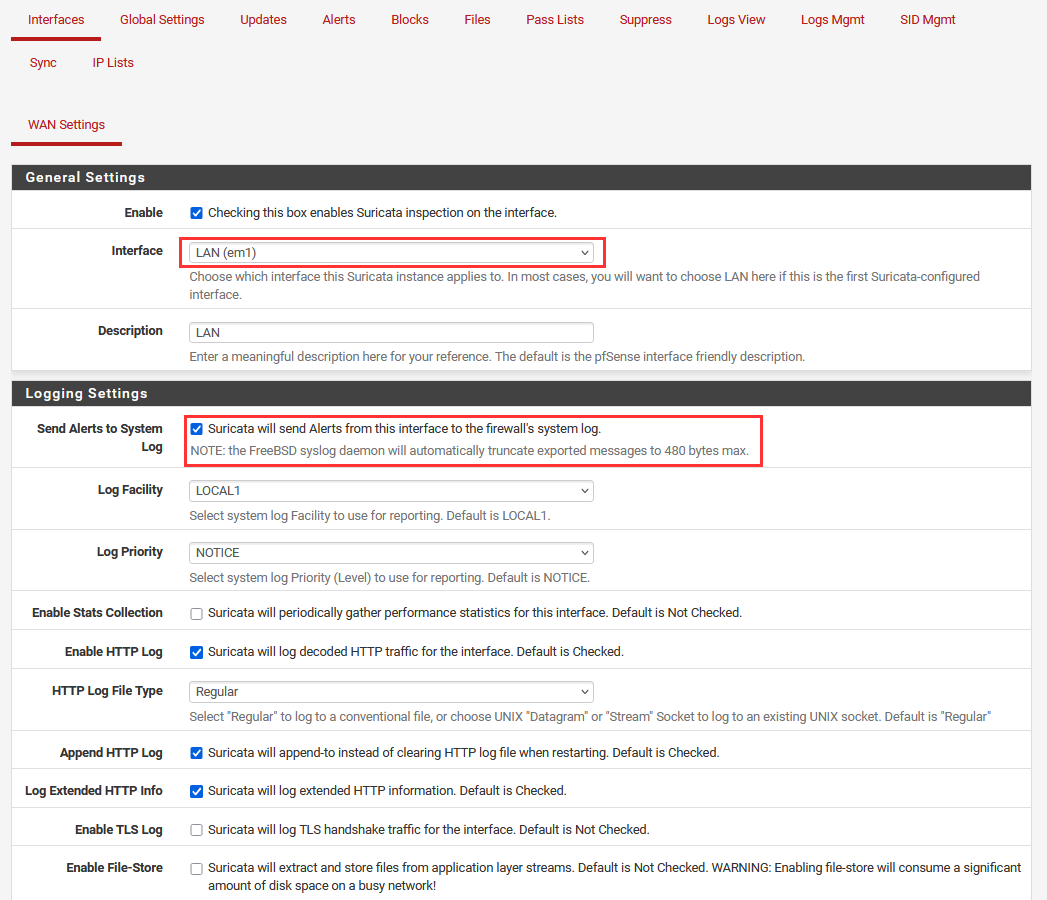The width and height of the screenshot is (1047, 900).
Task: Open the Suppress tab
Action: pos(645,20)
